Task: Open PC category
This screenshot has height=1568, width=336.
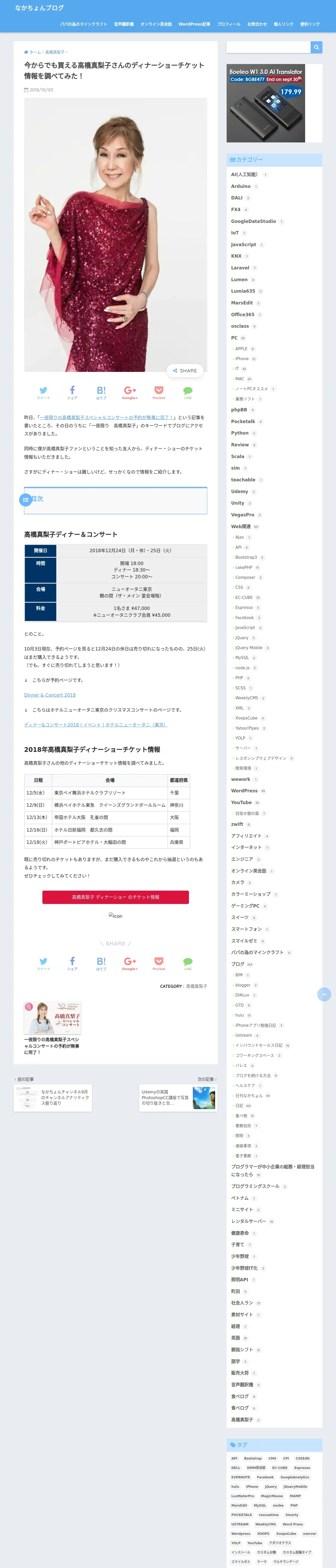Action: pos(234,338)
